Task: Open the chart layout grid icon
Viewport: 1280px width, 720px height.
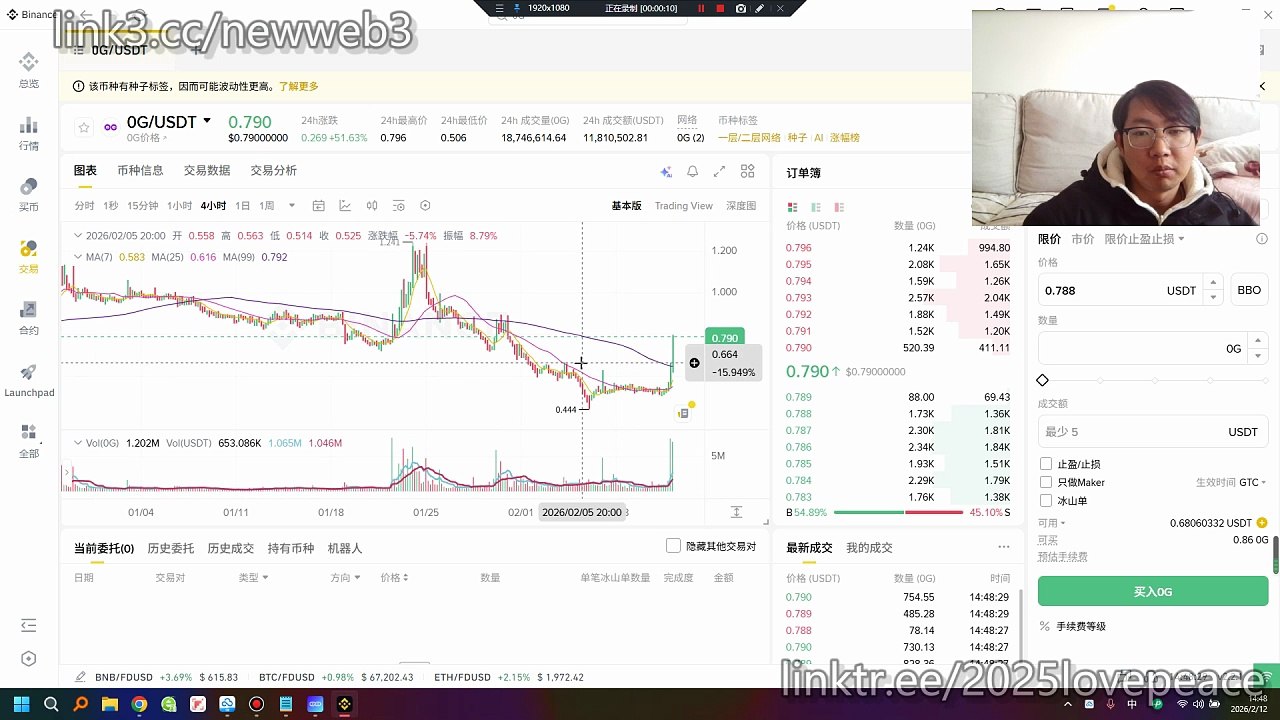Action: pos(747,171)
